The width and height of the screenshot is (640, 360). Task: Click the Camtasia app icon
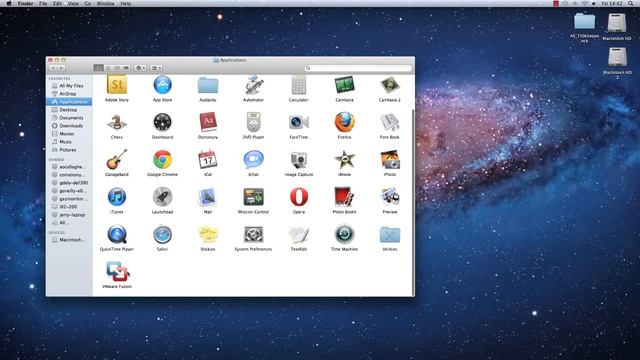tap(344, 85)
